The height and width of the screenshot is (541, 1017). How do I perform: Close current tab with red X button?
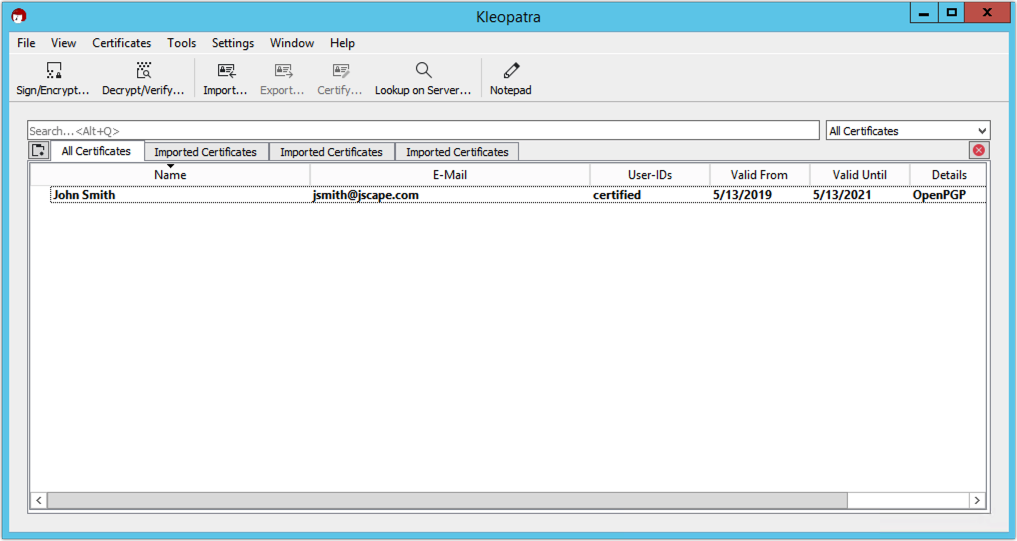pos(979,150)
